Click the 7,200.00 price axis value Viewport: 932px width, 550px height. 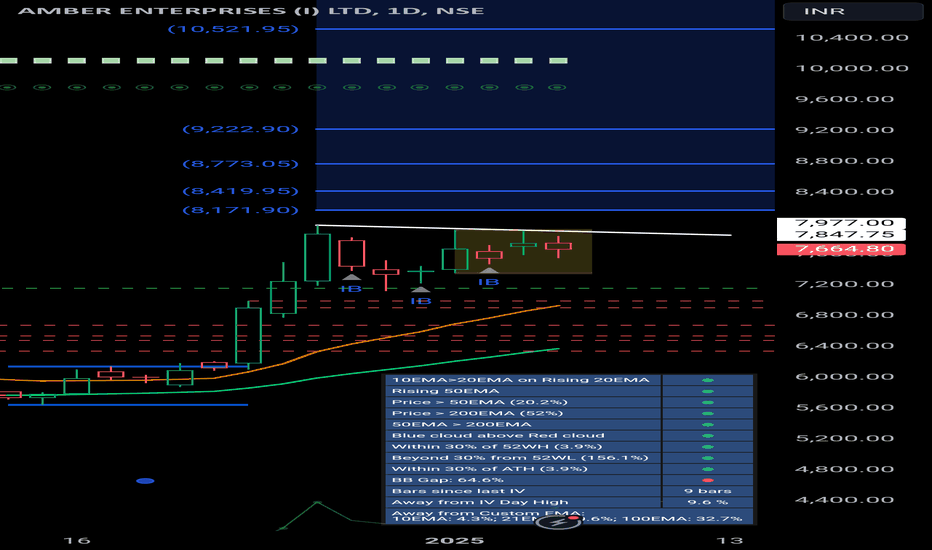[844, 284]
